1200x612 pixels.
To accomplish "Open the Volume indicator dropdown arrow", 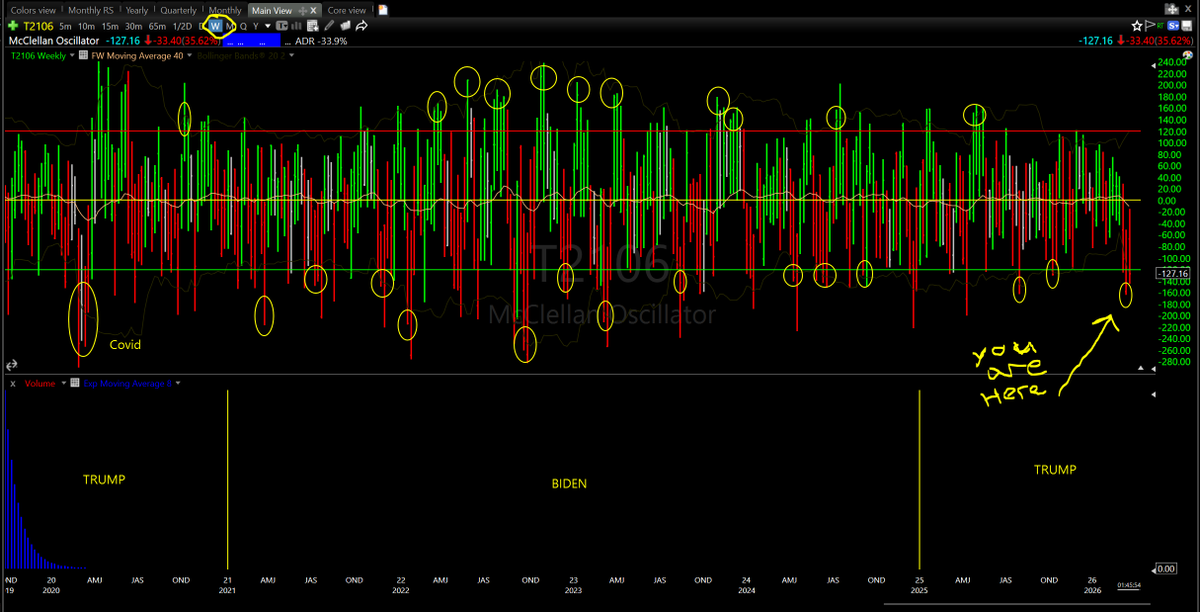I will click(x=63, y=383).
